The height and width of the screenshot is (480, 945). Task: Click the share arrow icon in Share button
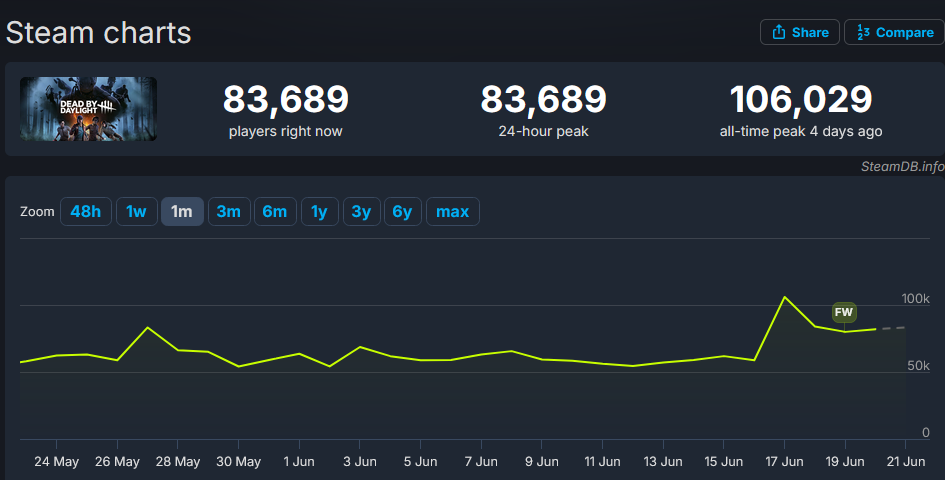(779, 33)
